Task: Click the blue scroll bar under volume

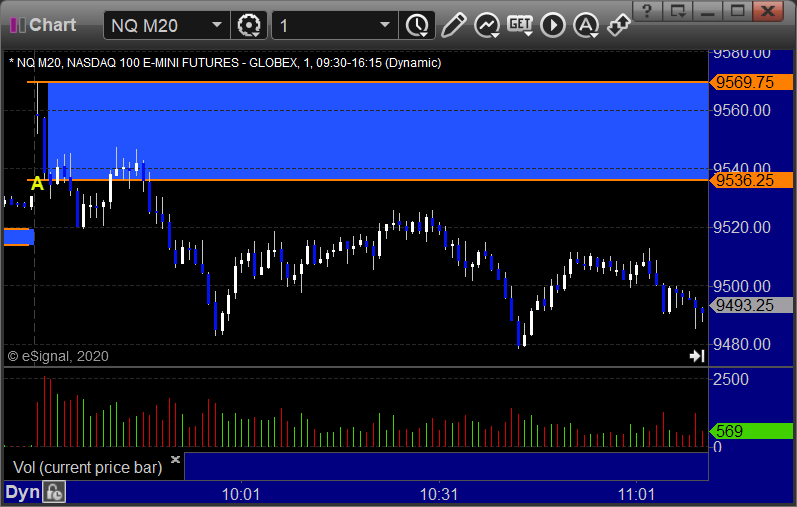Action: point(446,466)
